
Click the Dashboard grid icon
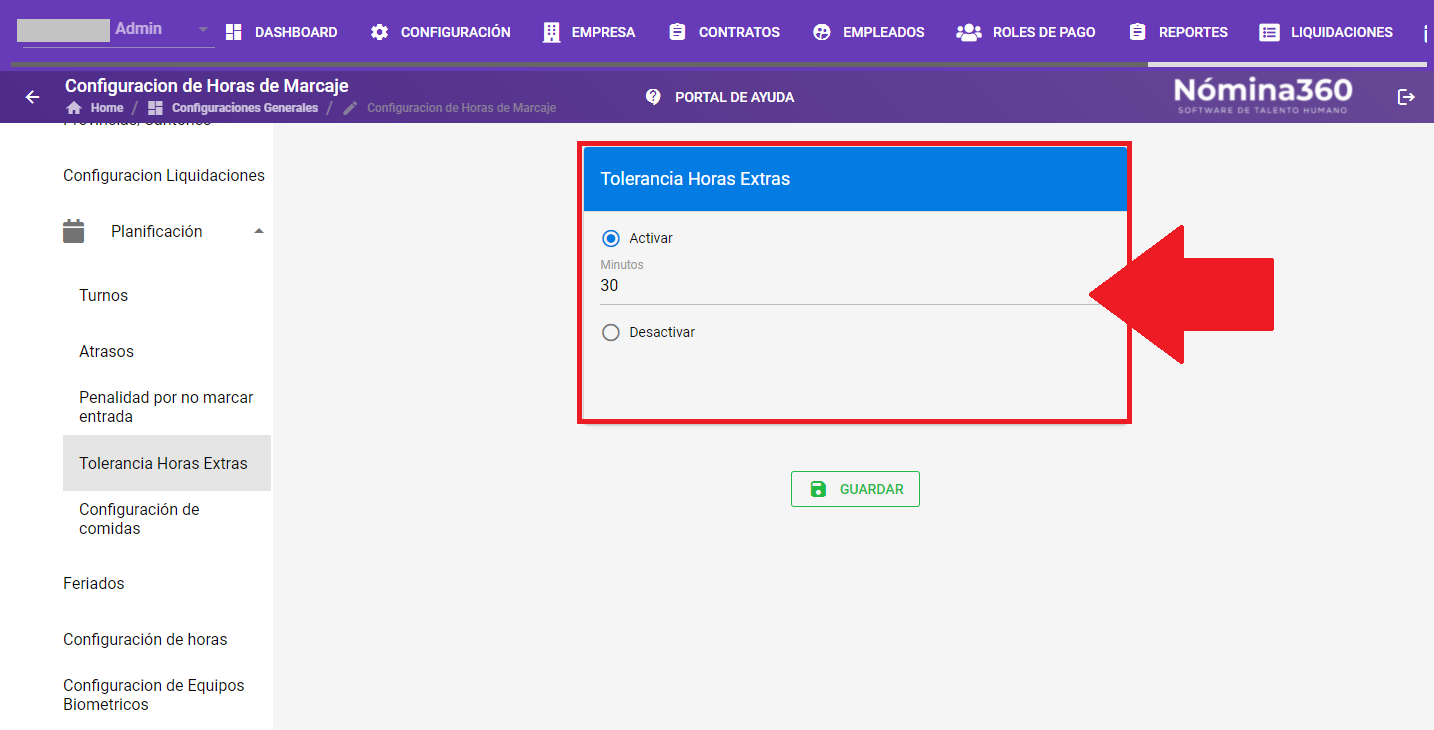click(x=234, y=32)
